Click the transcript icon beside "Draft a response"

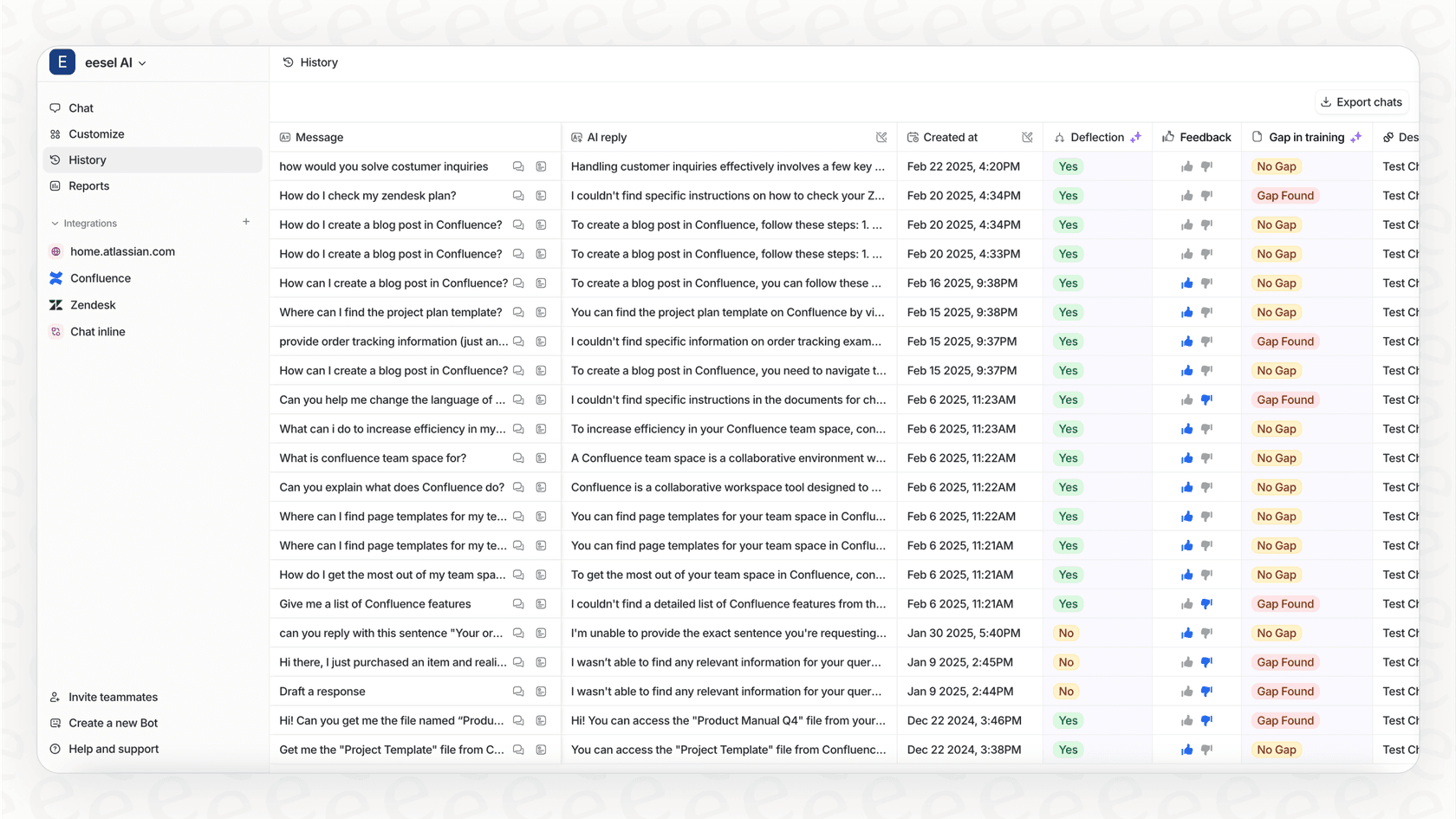click(x=542, y=692)
